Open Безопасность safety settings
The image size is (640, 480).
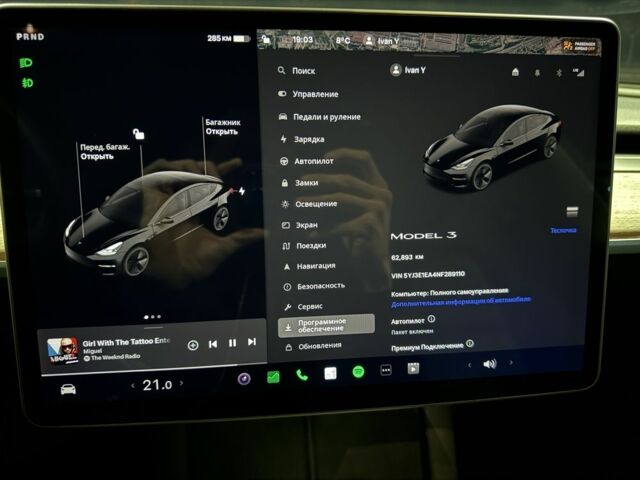[314, 286]
